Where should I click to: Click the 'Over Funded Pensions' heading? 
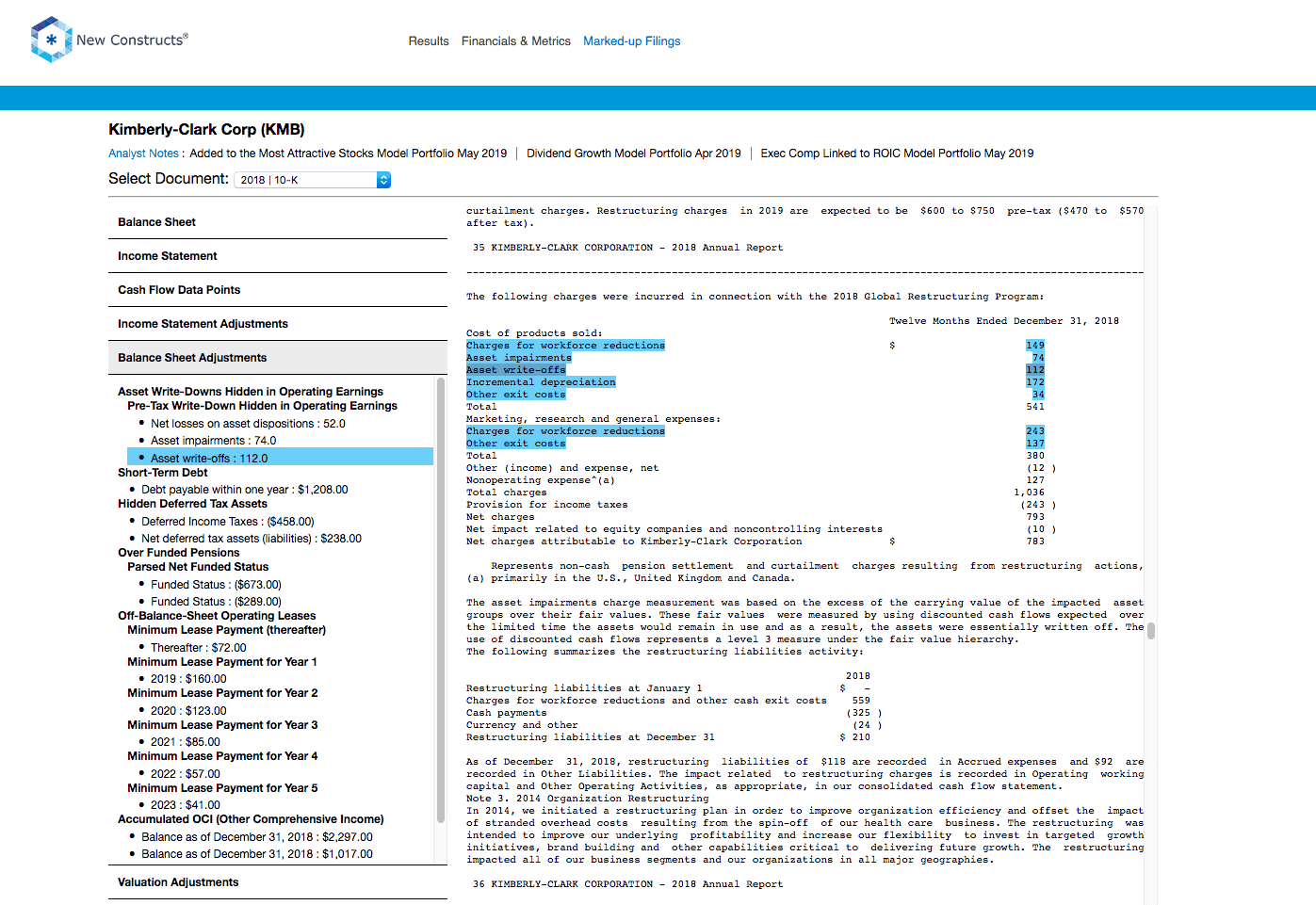178,553
